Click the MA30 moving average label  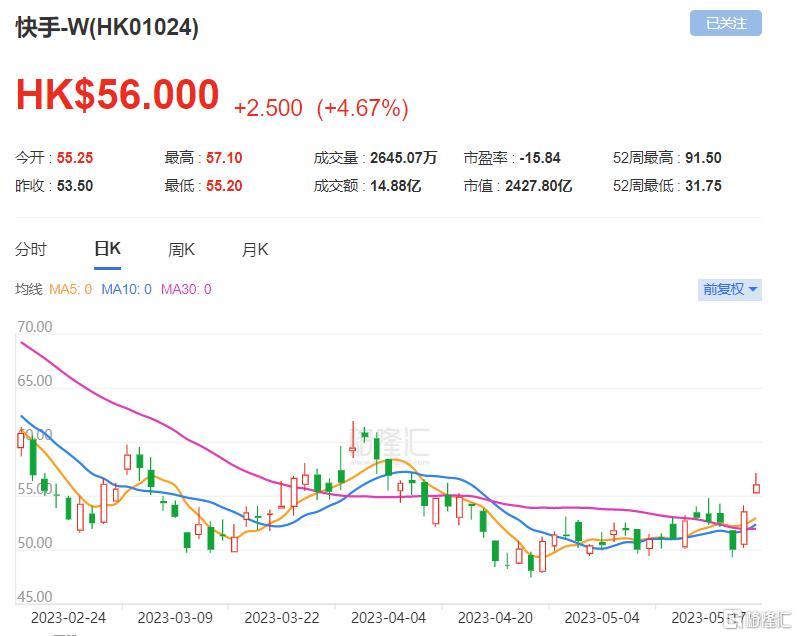(x=186, y=290)
